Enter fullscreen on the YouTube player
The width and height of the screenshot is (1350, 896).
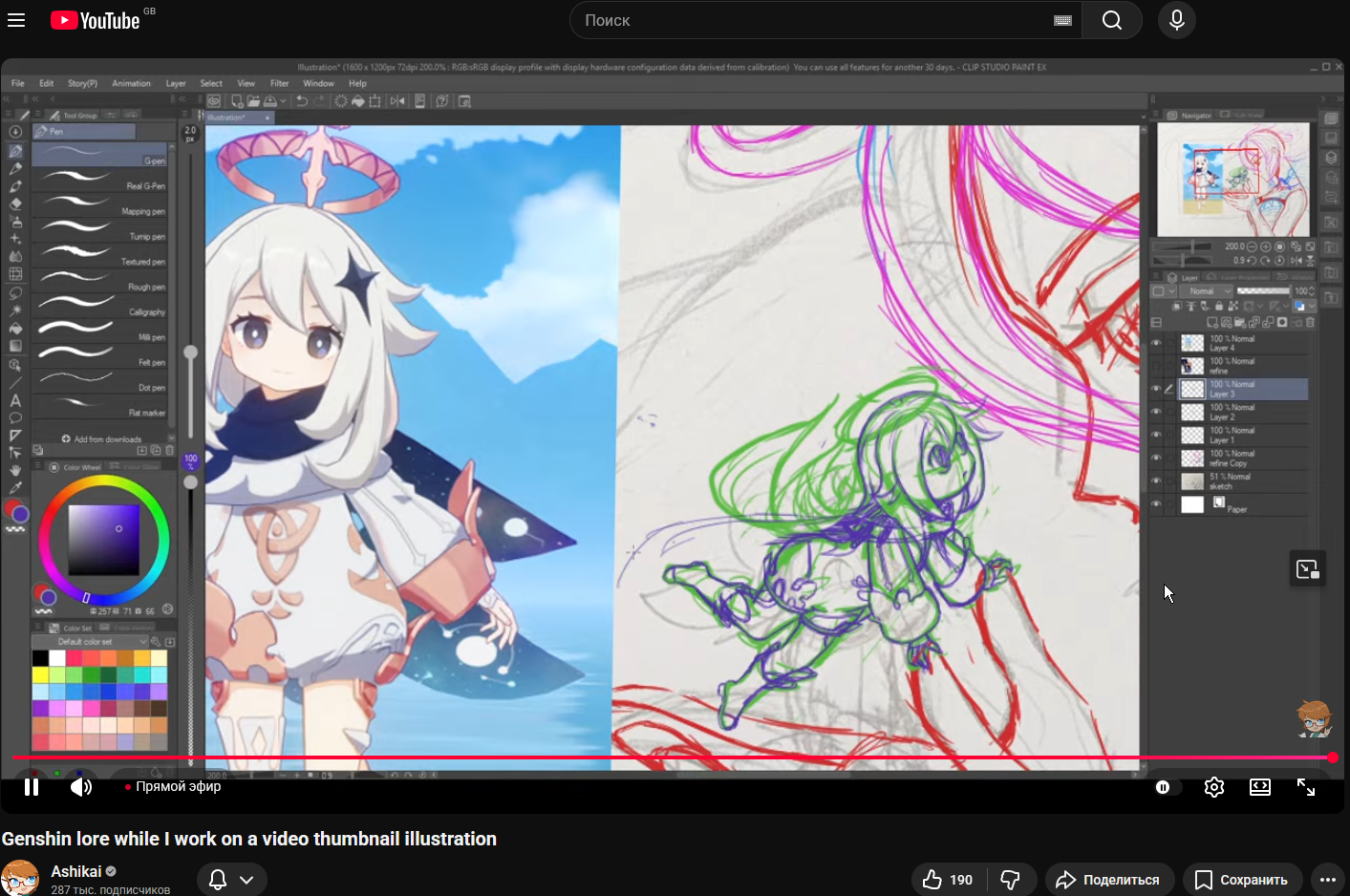(1306, 787)
